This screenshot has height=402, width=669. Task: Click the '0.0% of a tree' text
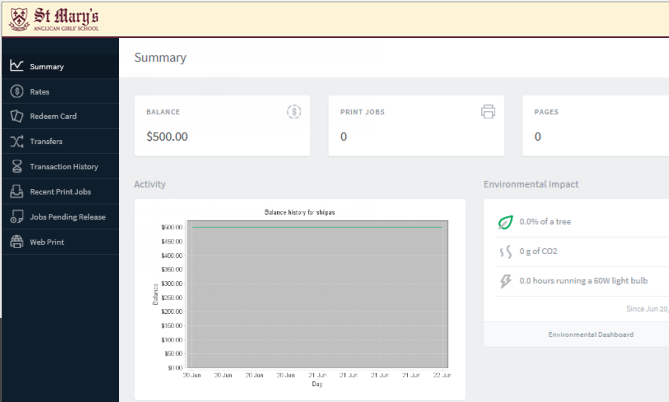[x=545, y=221]
